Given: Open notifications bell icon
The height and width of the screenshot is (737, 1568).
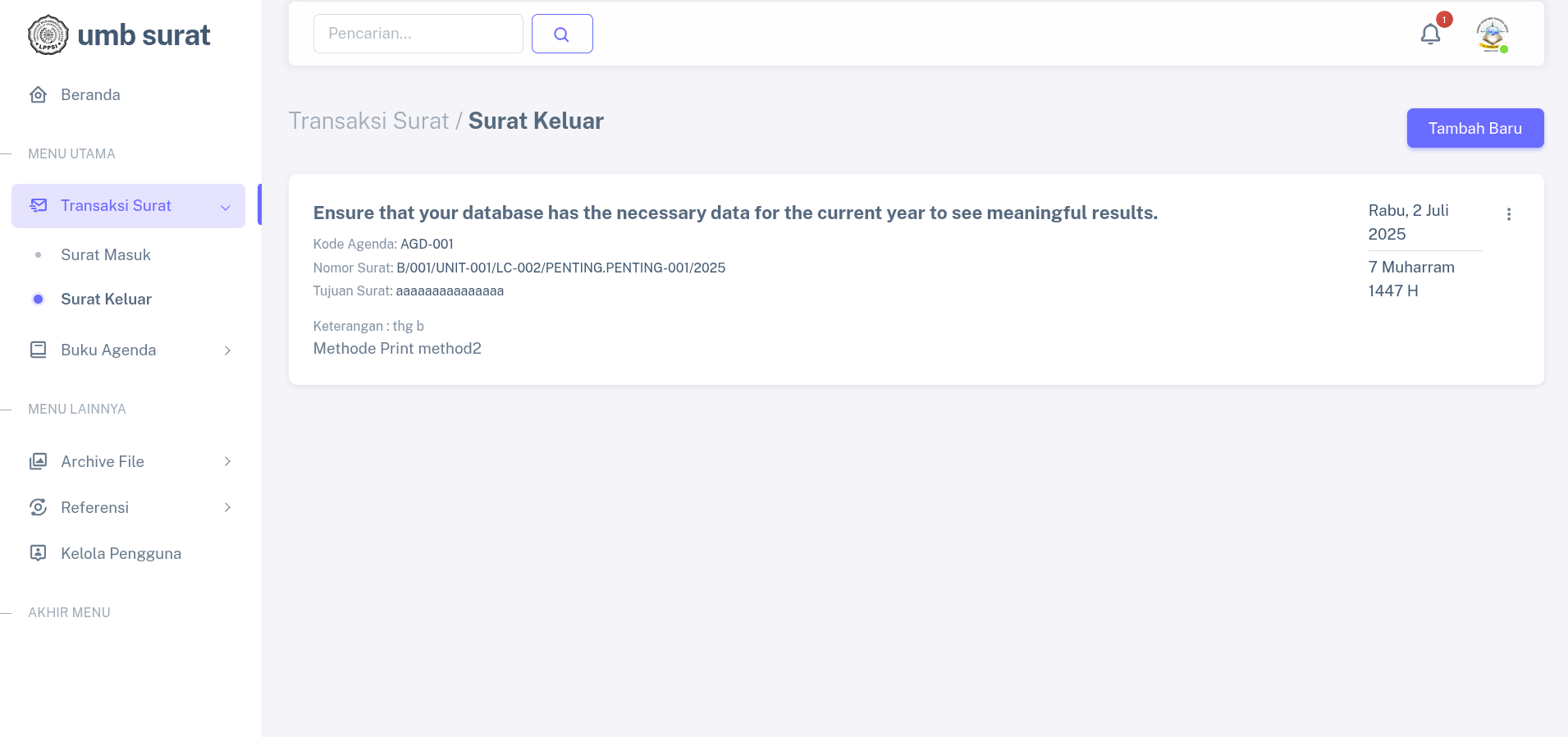Looking at the screenshot, I should point(1430,34).
